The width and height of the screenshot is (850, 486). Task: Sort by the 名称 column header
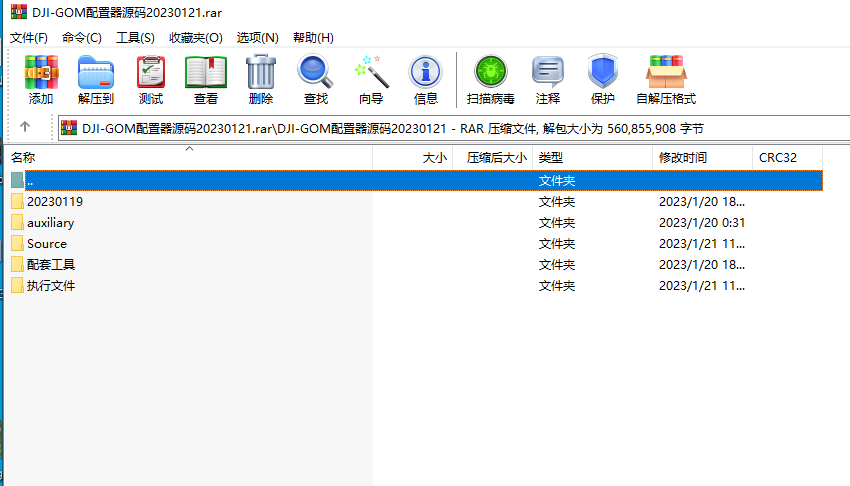(x=190, y=158)
